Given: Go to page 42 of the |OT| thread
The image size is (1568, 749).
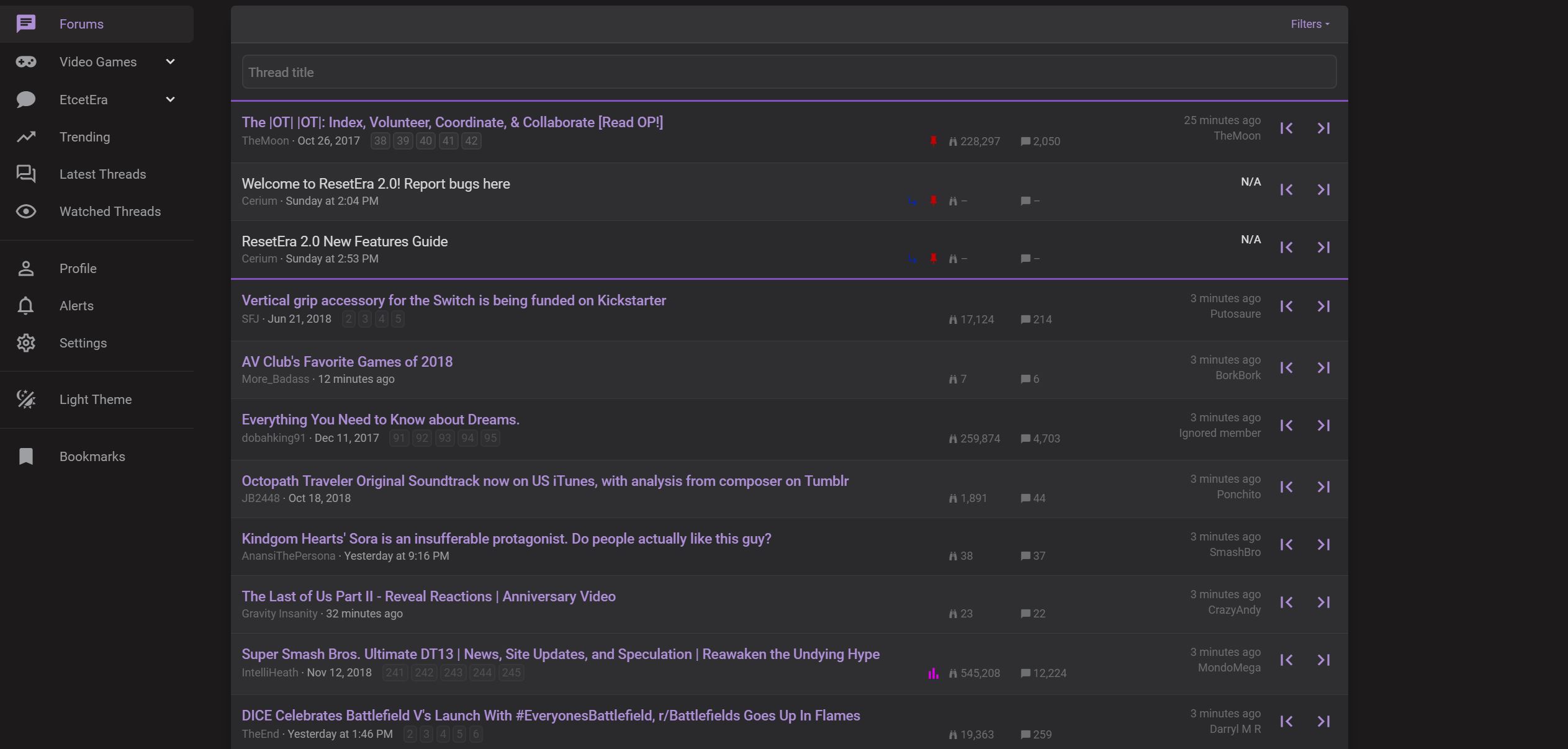Looking at the screenshot, I should 470,141.
